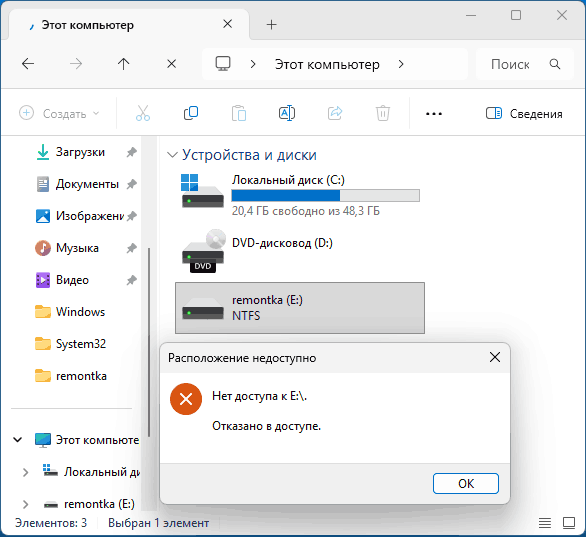586x537 pixels.
Task: Click OK in the error dialog
Action: [x=466, y=484]
